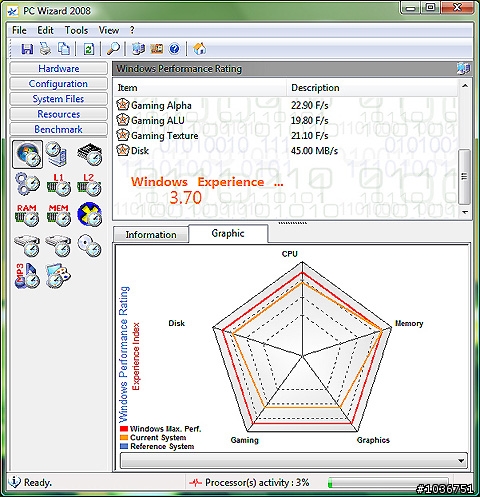Click the orange Current System legend swatch
480x497 pixels.
(124, 438)
